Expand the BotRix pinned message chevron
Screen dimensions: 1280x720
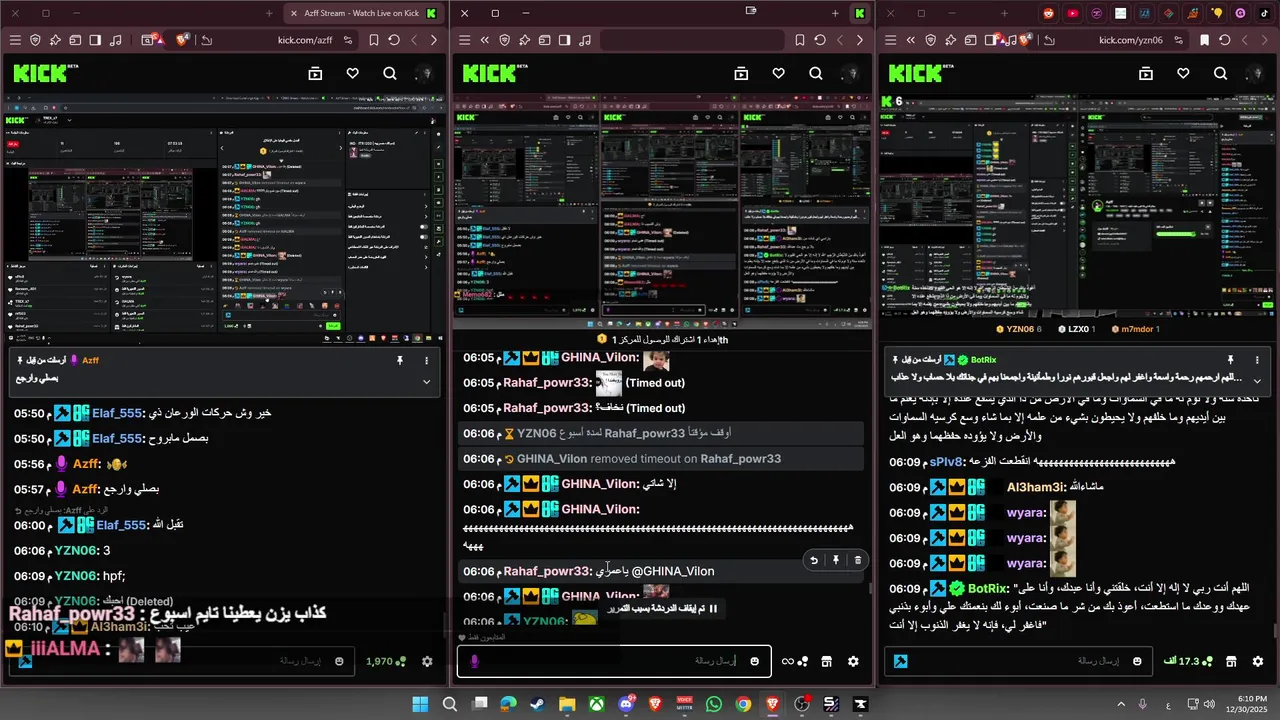pyautogui.click(x=1257, y=381)
